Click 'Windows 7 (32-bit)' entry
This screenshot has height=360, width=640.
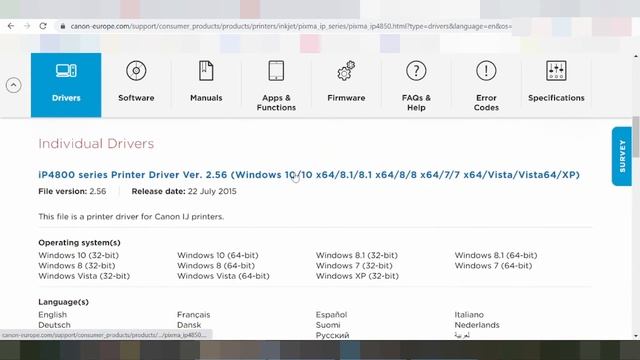point(354,266)
